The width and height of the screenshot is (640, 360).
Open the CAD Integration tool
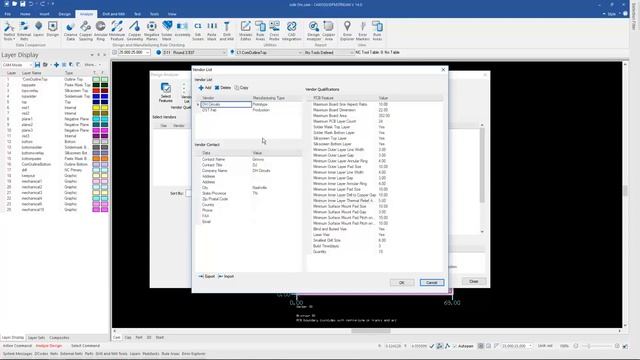[x=291, y=31]
